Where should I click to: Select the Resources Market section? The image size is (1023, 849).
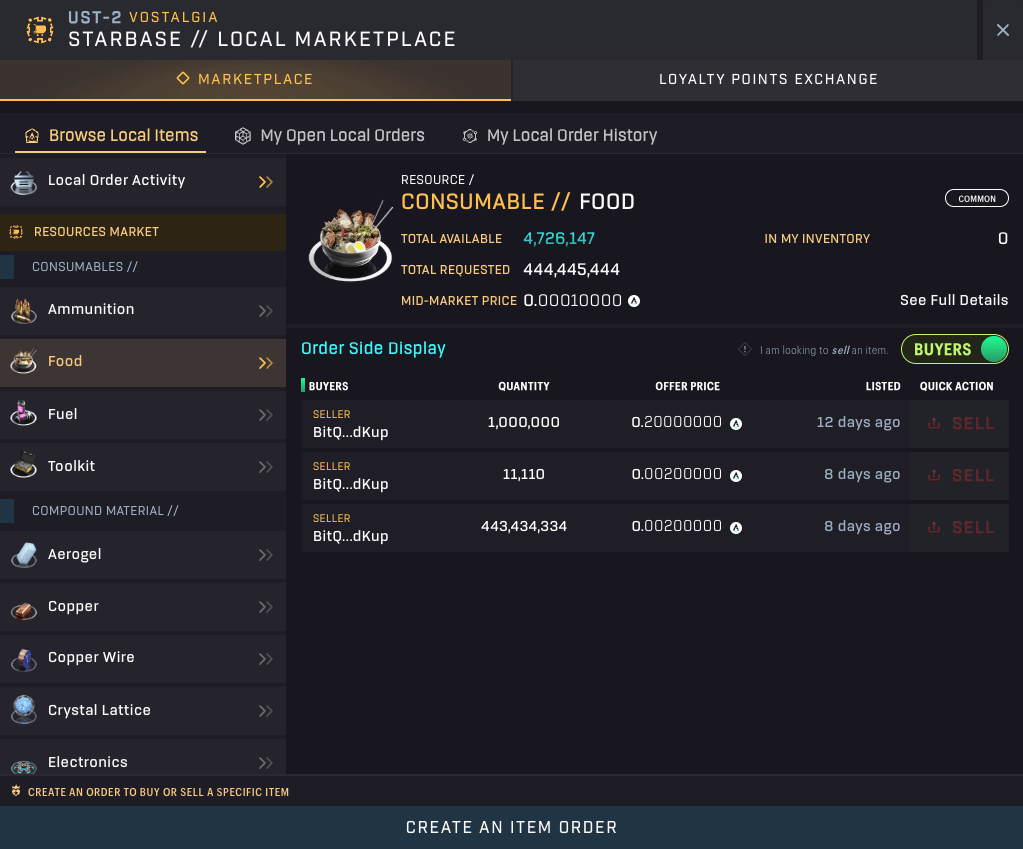point(143,232)
